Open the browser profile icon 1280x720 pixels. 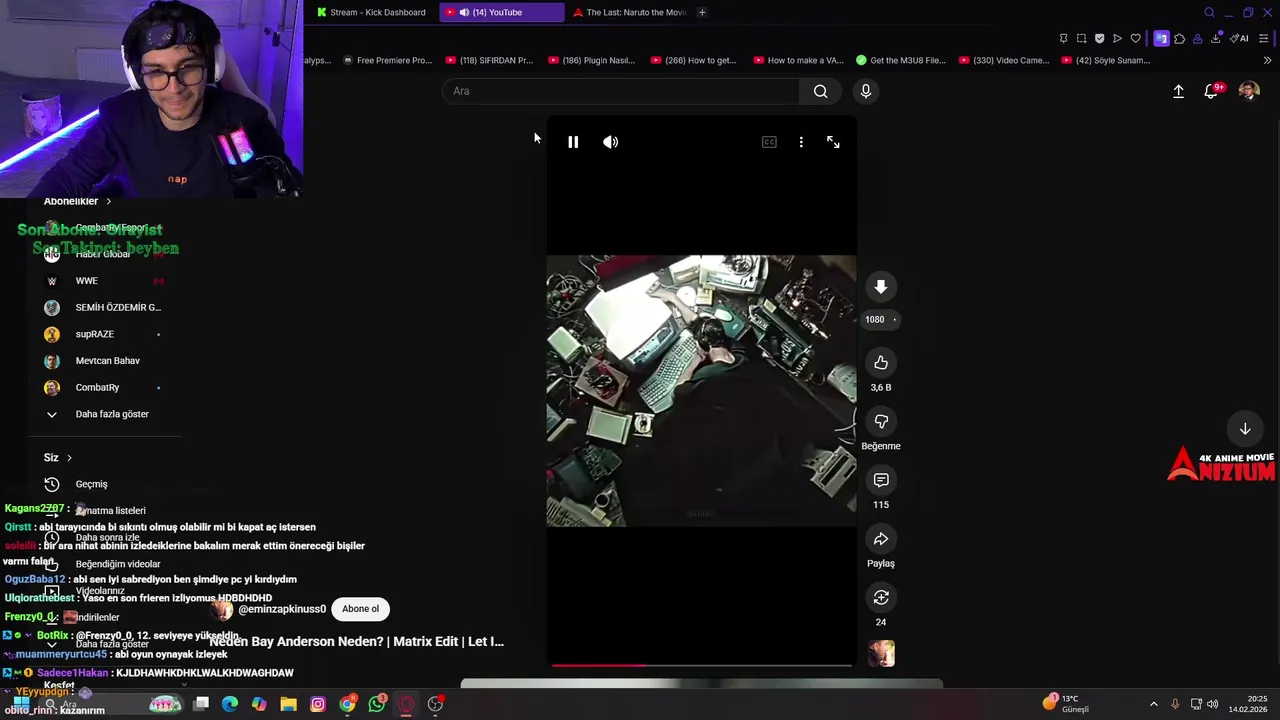tap(1198, 38)
